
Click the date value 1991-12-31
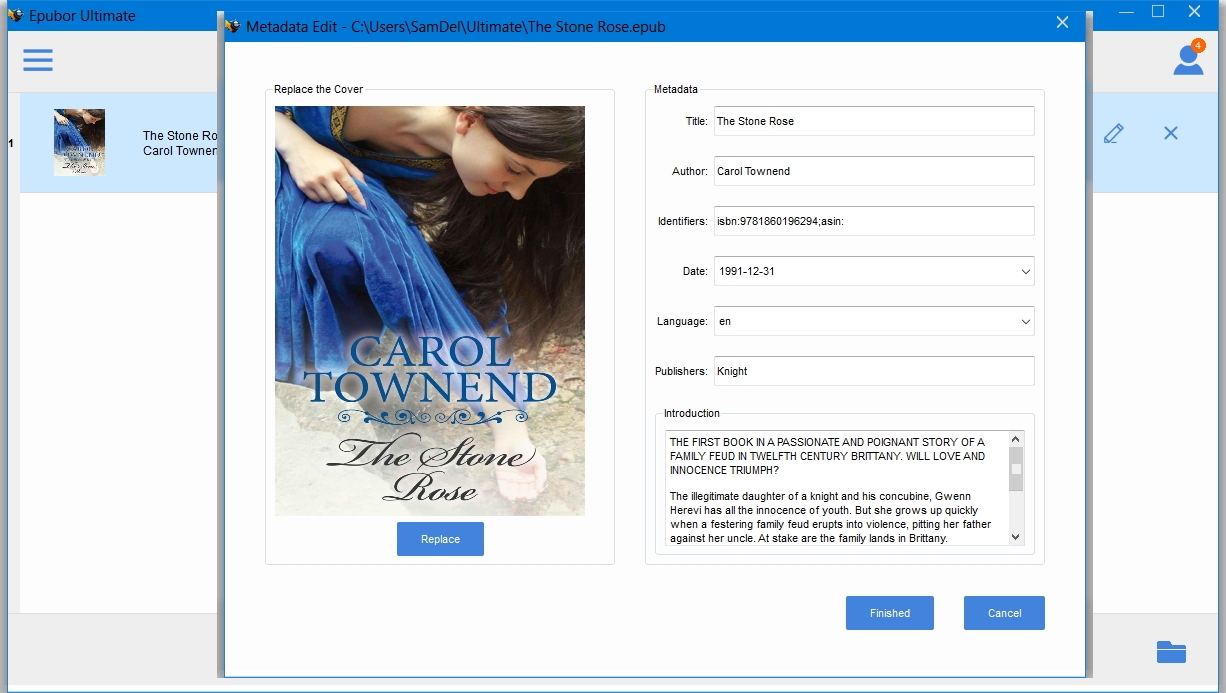click(x=747, y=271)
